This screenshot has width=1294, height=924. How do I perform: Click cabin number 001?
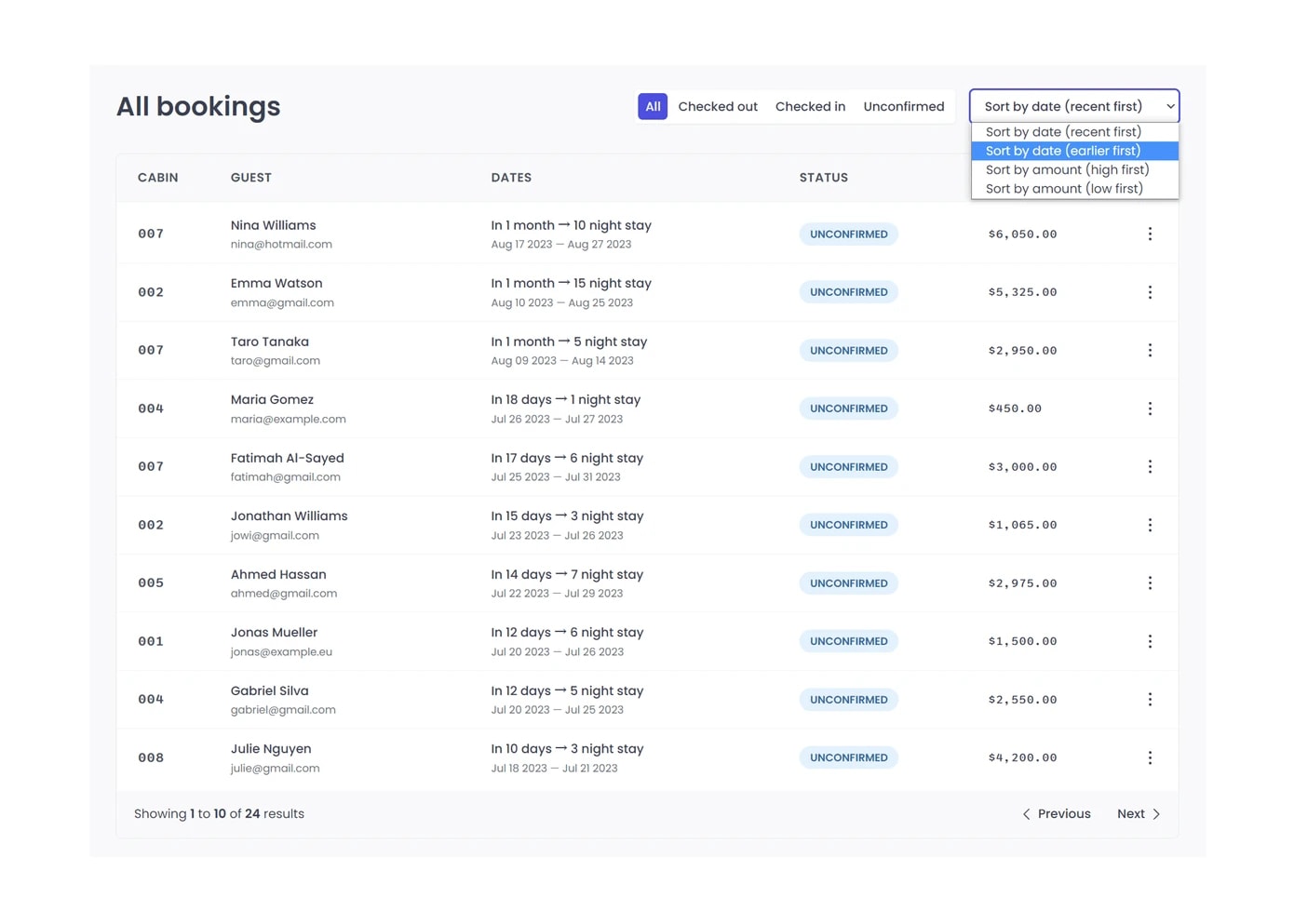pyautogui.click(x=151, y=641)
